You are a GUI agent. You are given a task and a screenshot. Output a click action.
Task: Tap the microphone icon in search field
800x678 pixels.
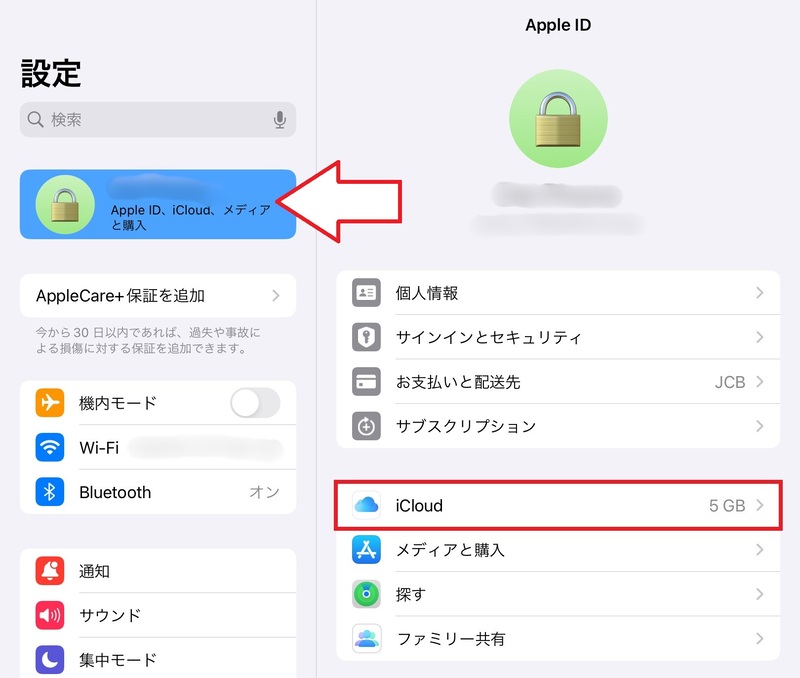(x=279, y=119)
